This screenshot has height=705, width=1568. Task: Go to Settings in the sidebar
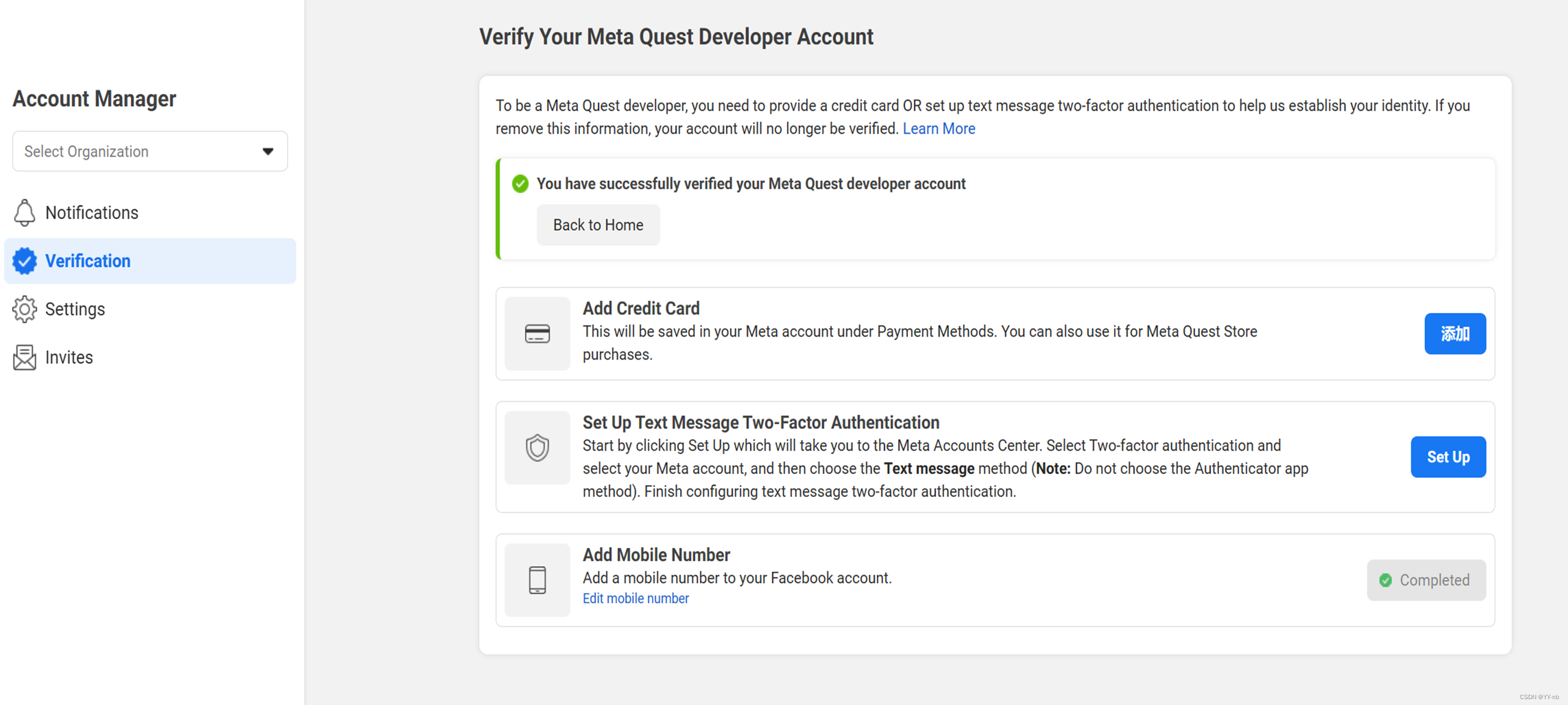click(x=75, y=309)
